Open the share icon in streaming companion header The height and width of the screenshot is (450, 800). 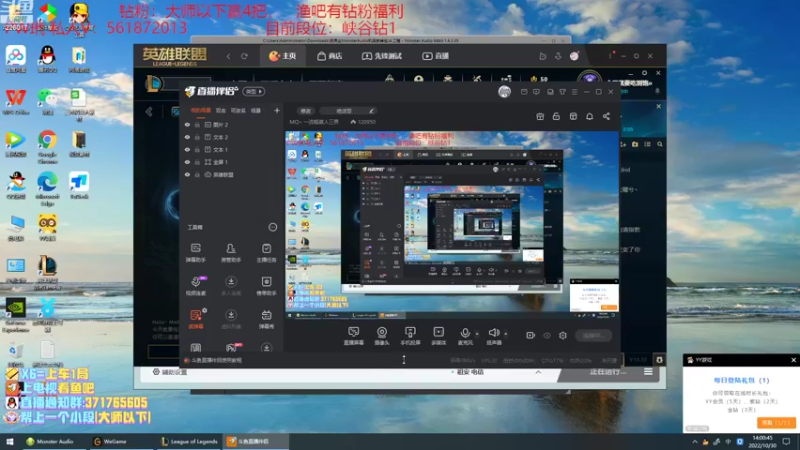606,116
